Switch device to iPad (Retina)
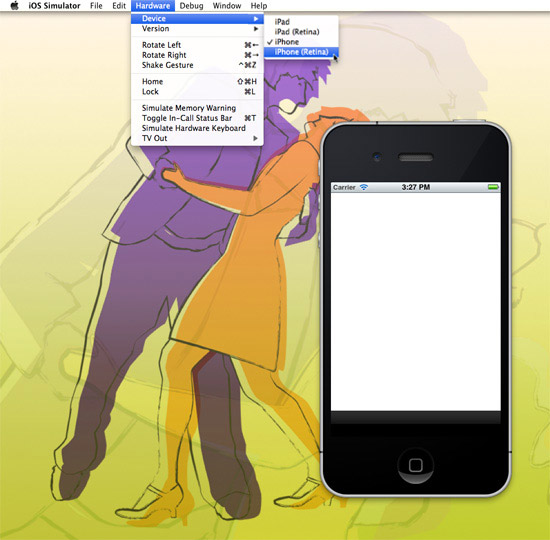Screen dimensions: 550x540 [301, 32]
